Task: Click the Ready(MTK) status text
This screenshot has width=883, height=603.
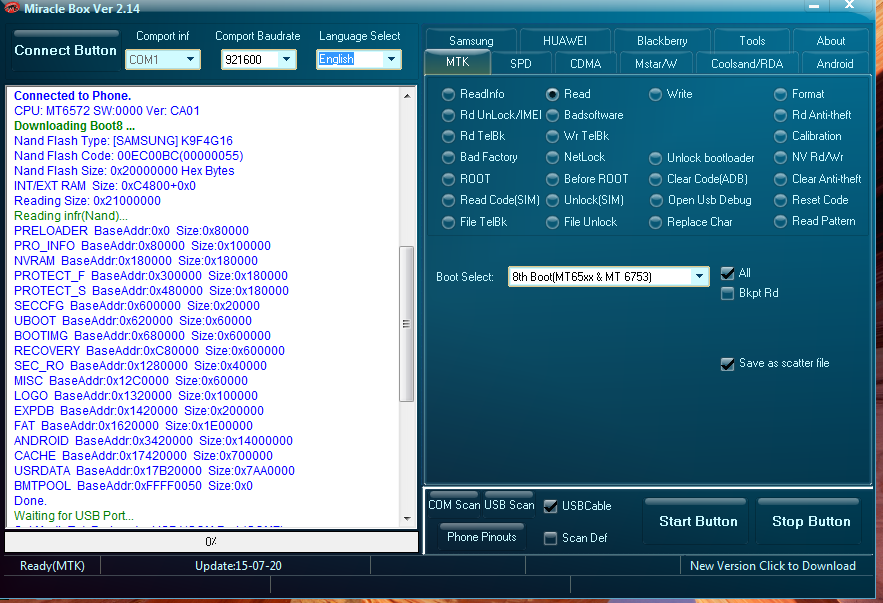Action: tap(52, 566)
